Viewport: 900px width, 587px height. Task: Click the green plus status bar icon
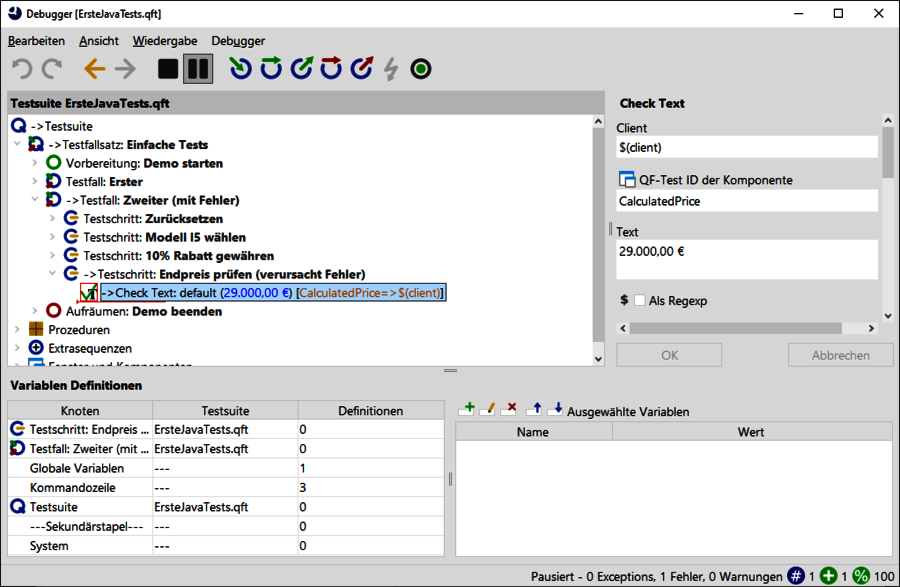pyautogui.click(x=828, y=576)
